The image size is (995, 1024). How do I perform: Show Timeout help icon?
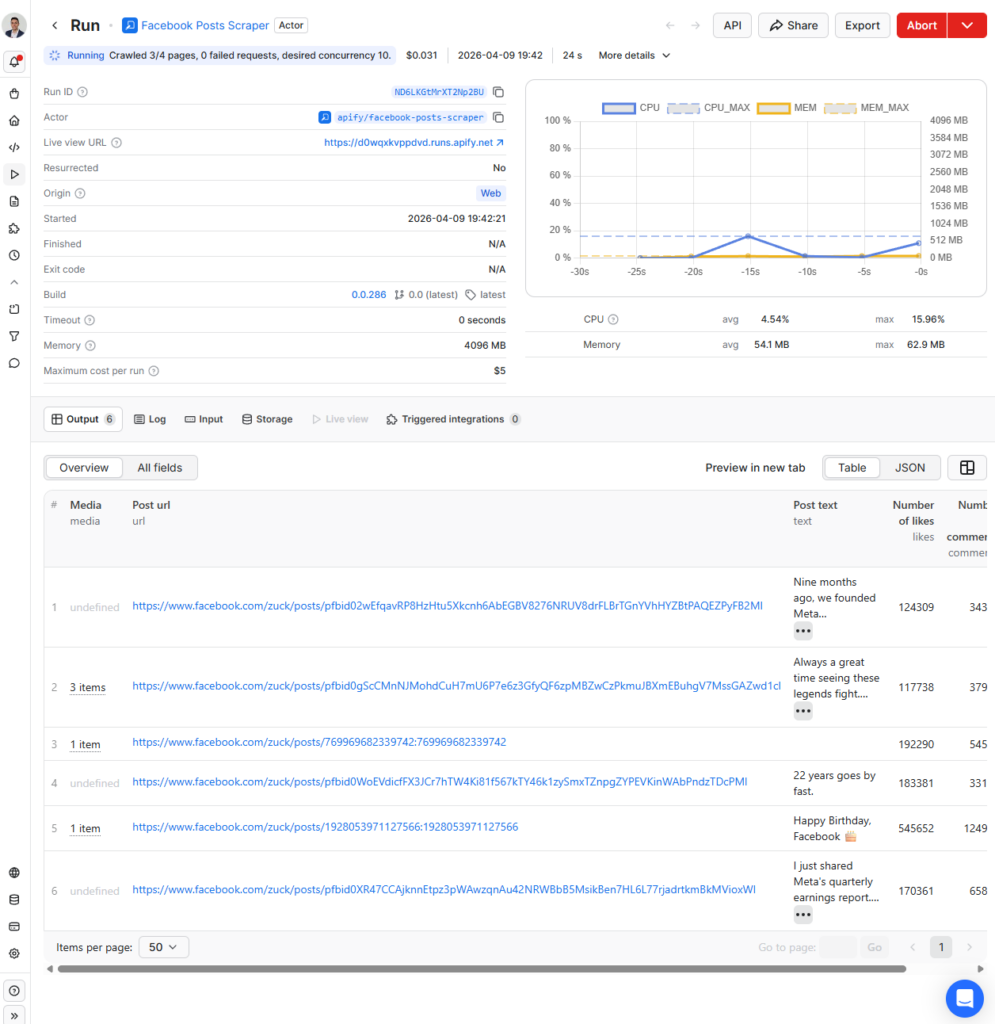(x=89, y=320)
